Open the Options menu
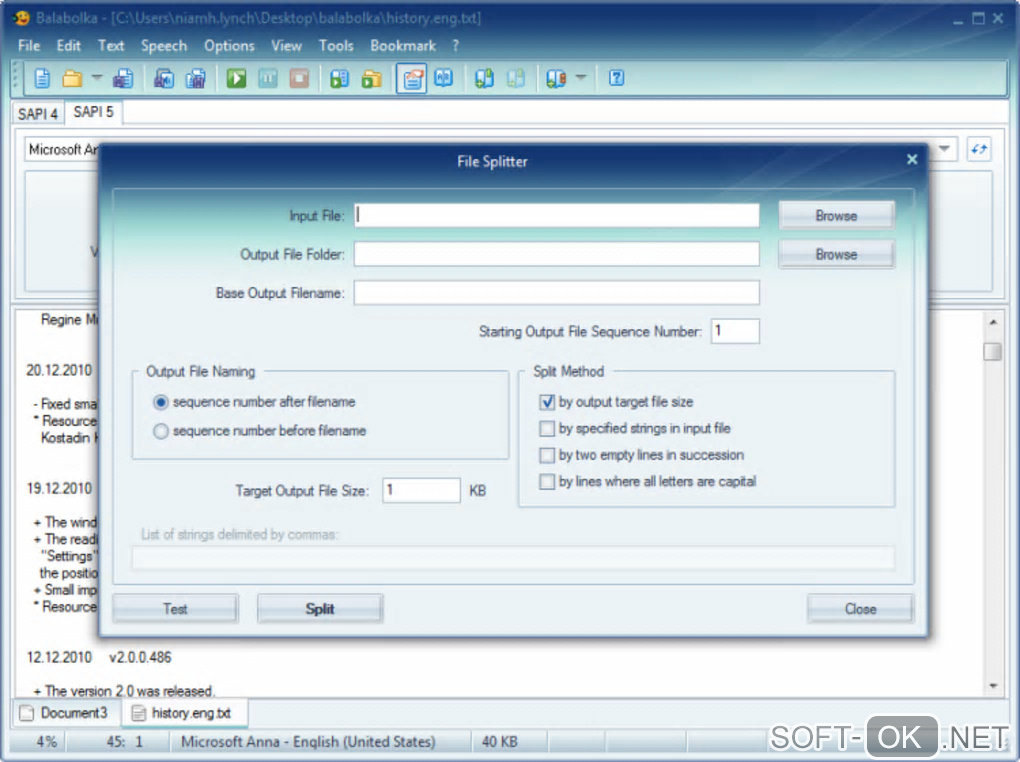The width and height of the screenshot is (1020, 762). 229,46
